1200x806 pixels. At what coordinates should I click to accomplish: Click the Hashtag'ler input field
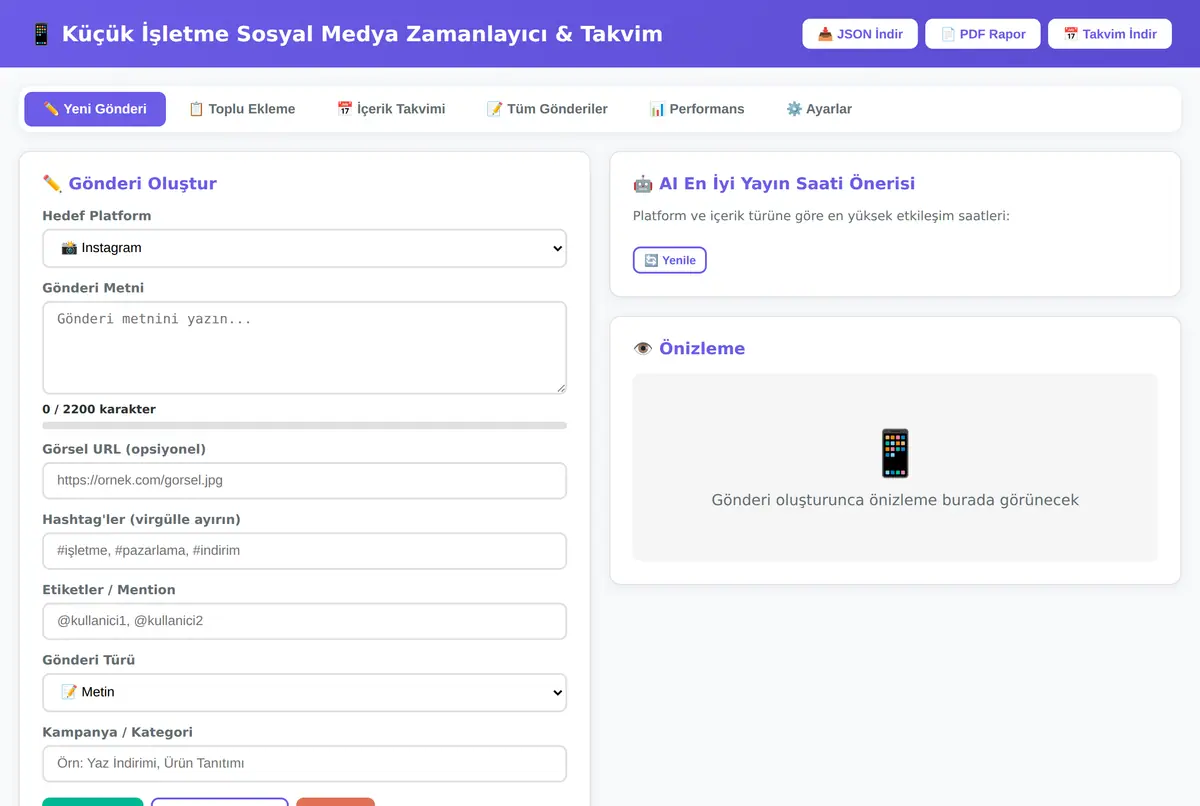pos(304,551)
